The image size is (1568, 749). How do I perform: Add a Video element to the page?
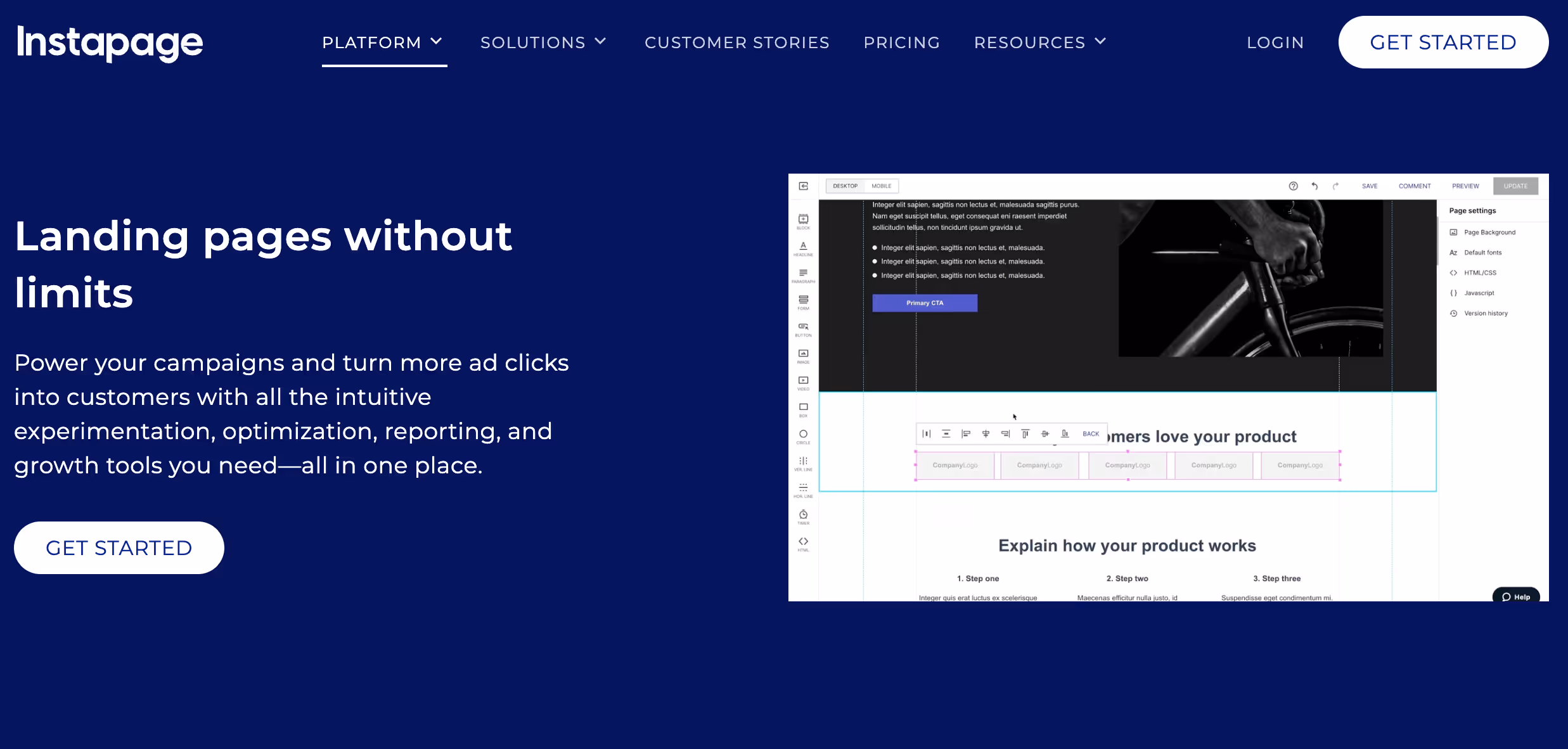coord(803,381)
